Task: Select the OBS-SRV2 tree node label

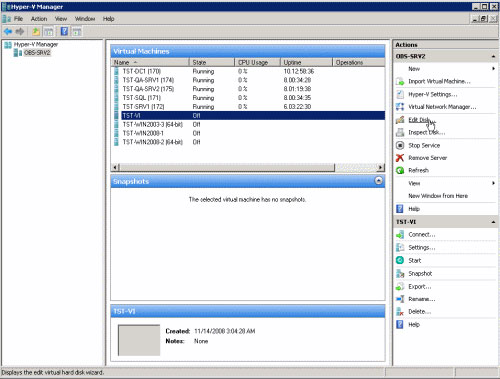Action: [37, 53]
